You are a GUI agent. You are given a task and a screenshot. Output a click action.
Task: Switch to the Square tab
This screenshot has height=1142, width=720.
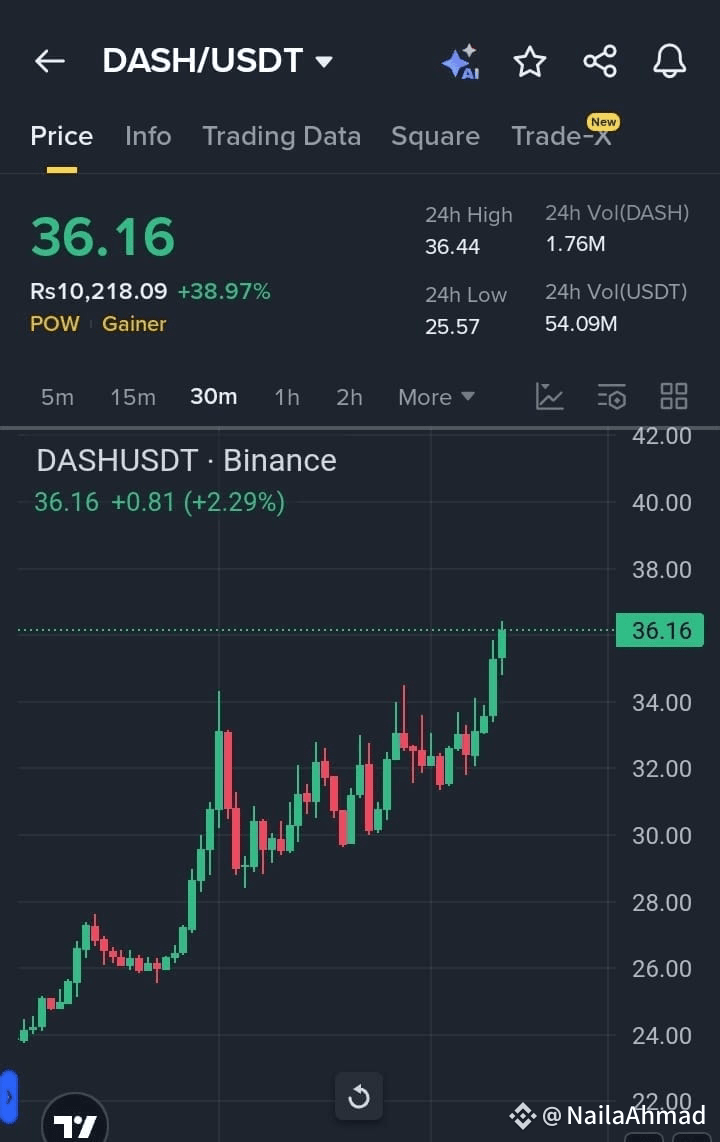[x=435, y=136]
